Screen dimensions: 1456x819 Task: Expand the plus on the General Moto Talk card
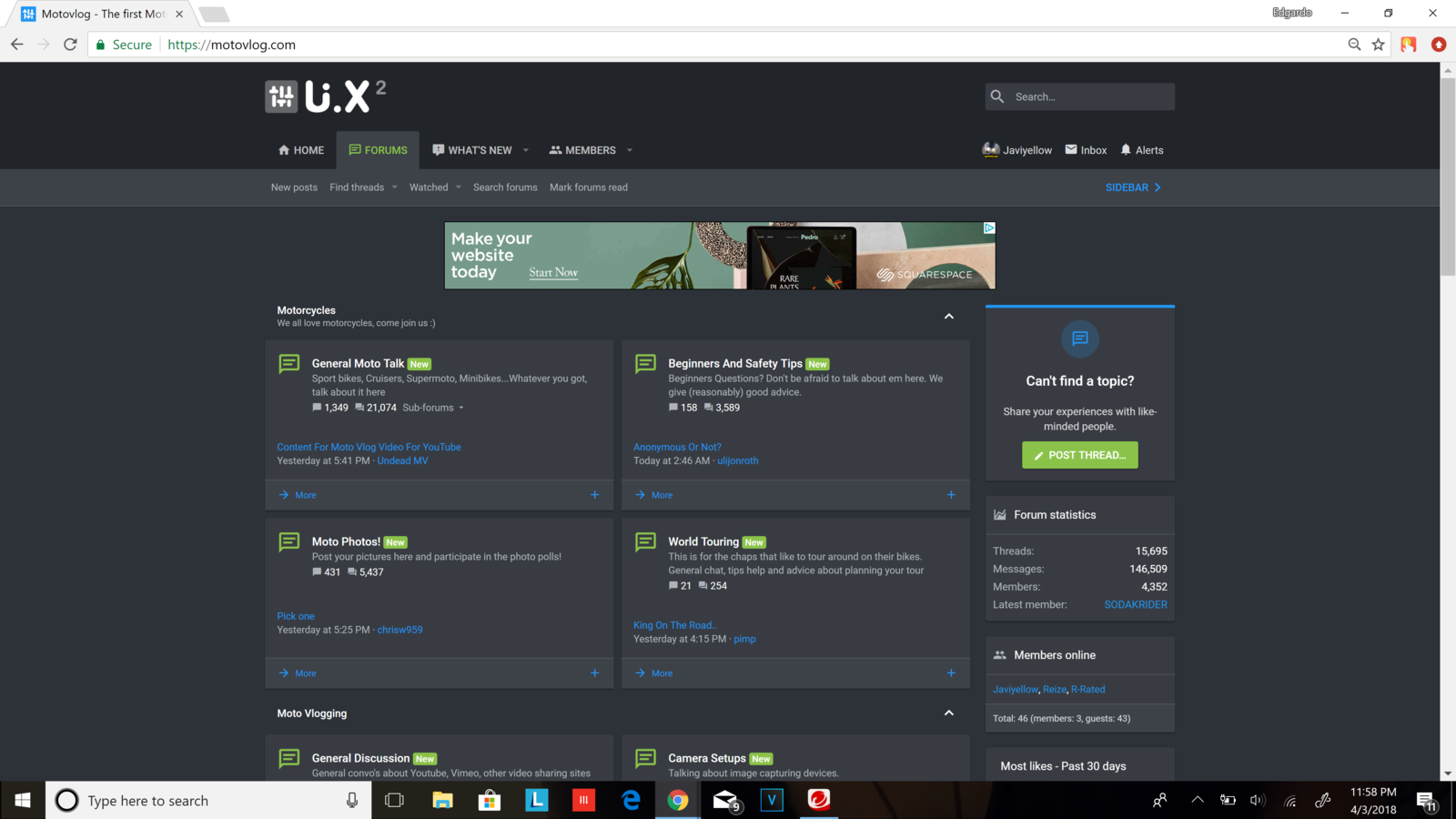(x=595, y=495)
